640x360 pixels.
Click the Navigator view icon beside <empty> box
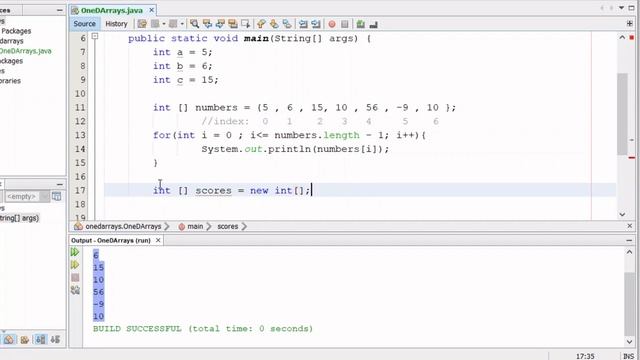(57, 196)
